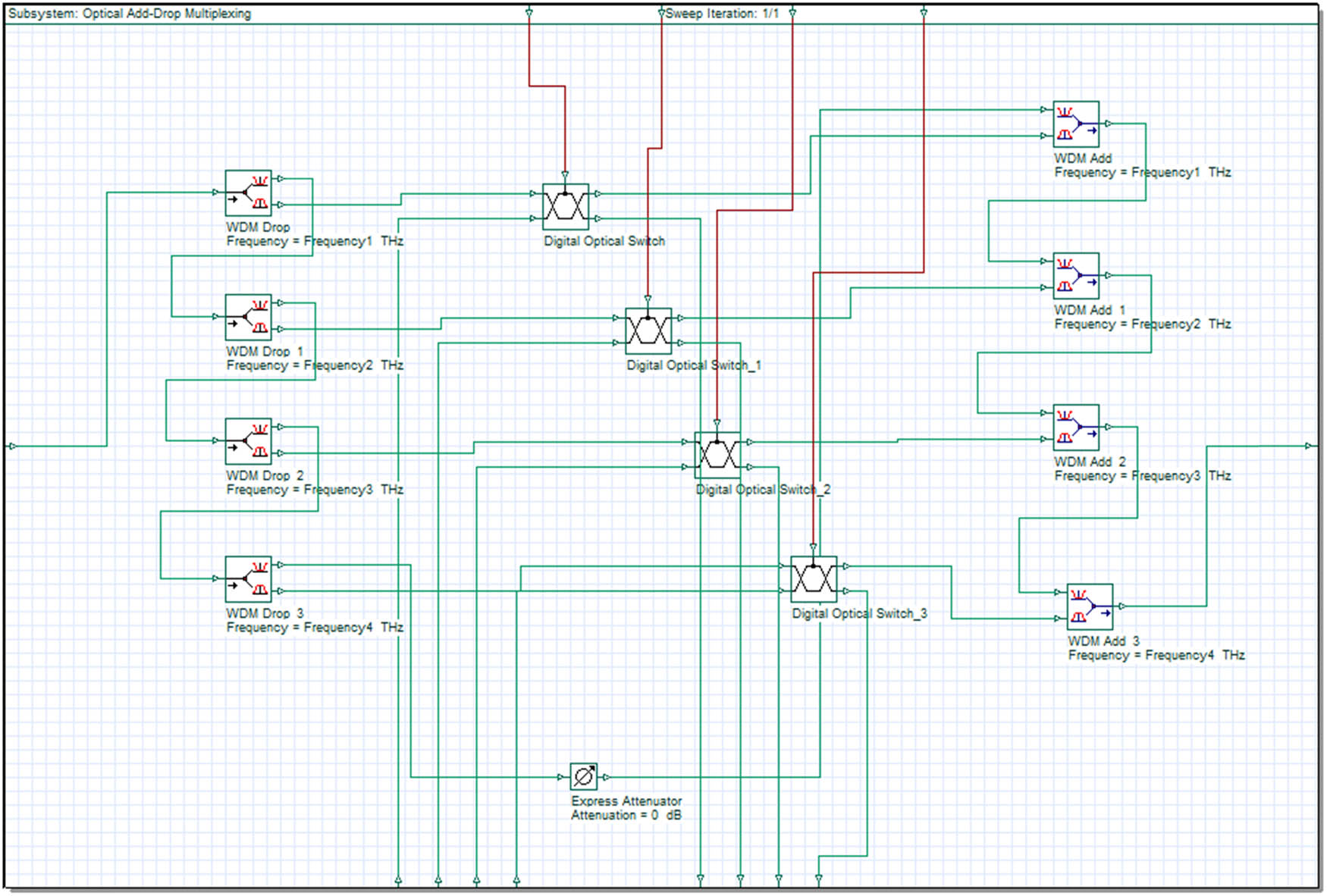Click the right edge subsystem output port

click(x=1309, y=446)
